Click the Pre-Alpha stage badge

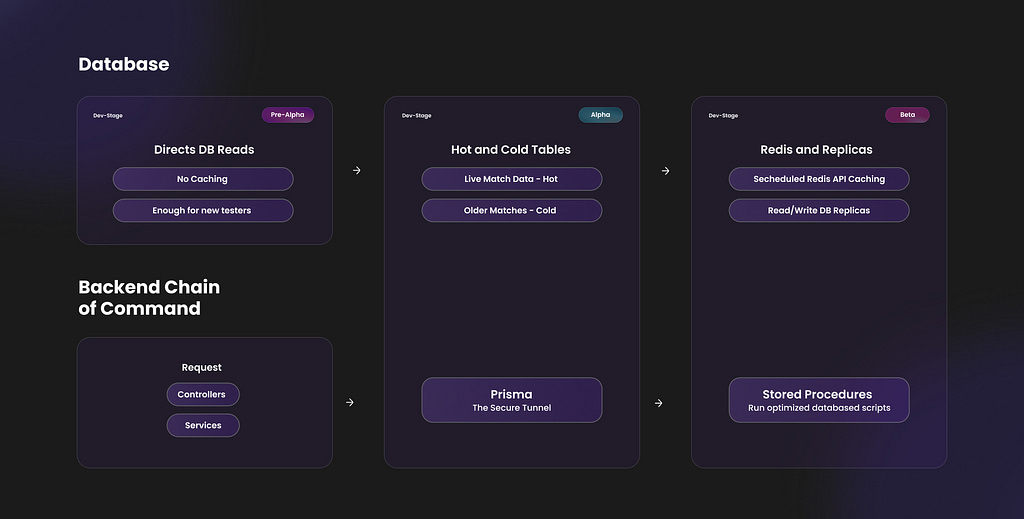[x=287, y=115]
